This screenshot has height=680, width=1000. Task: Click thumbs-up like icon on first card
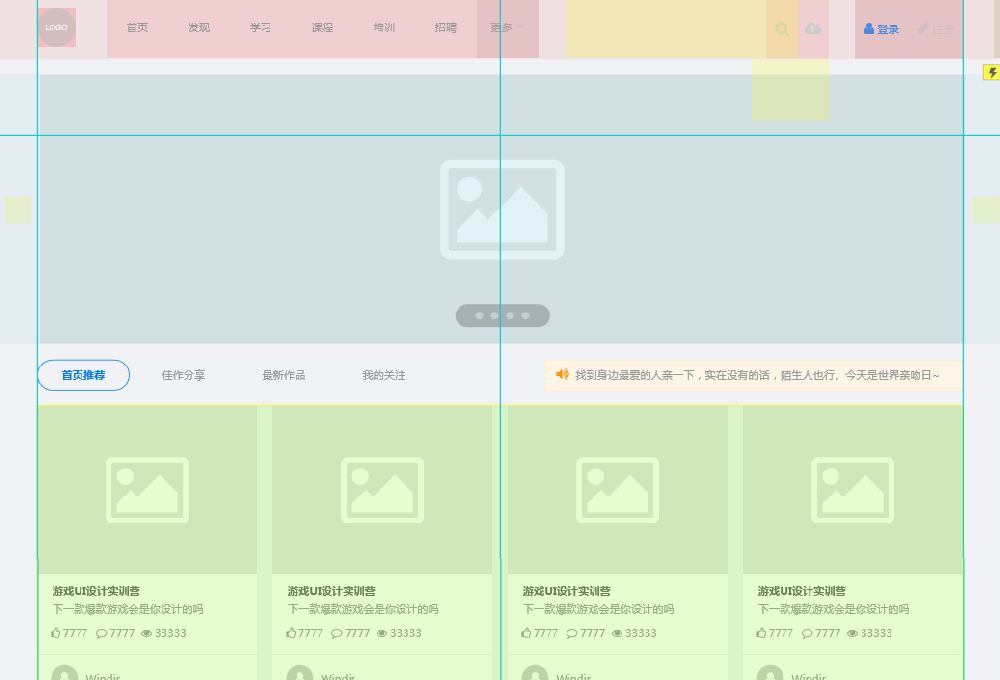(56, 633)
